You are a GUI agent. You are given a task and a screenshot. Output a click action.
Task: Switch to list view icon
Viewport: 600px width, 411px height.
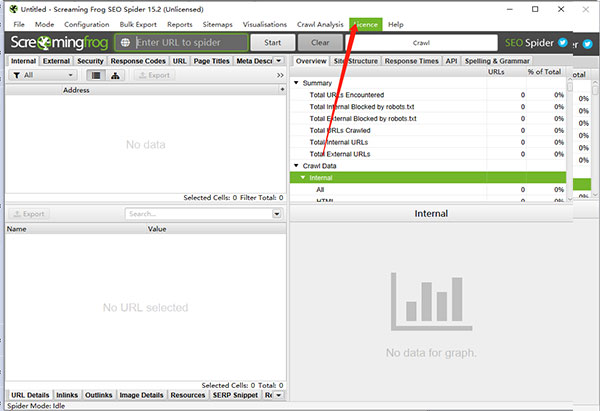coord(96,75)
